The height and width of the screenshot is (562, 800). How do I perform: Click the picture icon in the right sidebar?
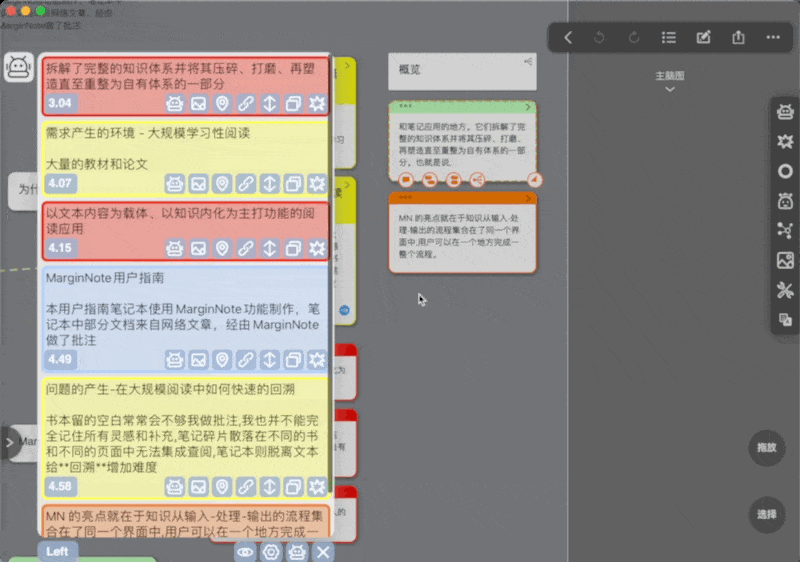pos(785,260)
